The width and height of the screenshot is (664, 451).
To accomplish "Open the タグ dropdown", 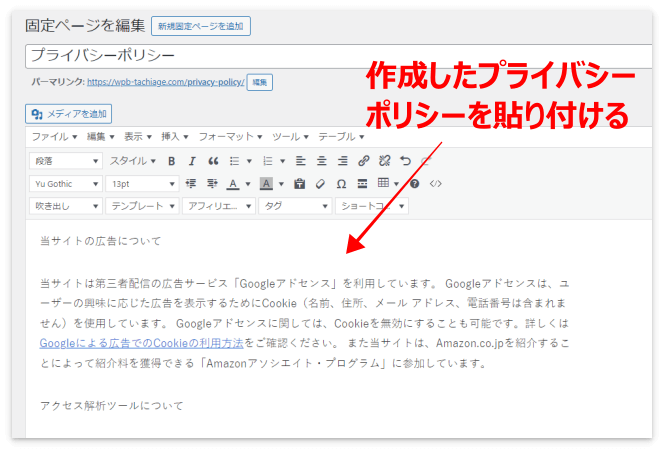I will (x=295, y=206).
